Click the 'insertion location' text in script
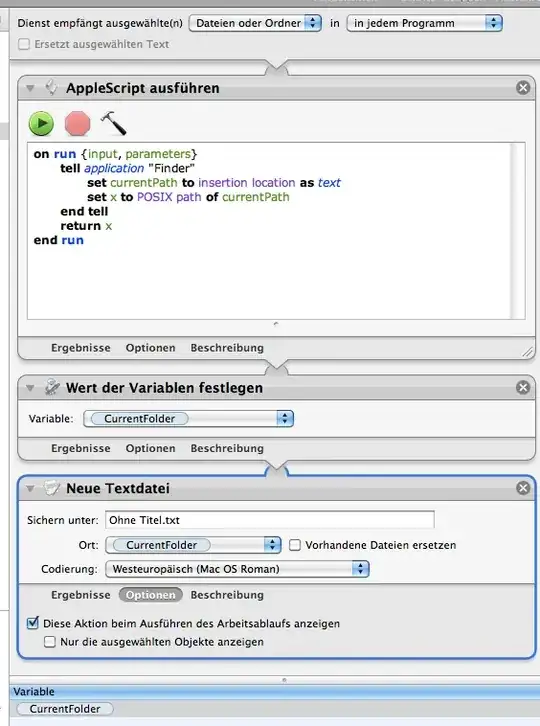This screenshot has height=726, width=540. [247, 183]
